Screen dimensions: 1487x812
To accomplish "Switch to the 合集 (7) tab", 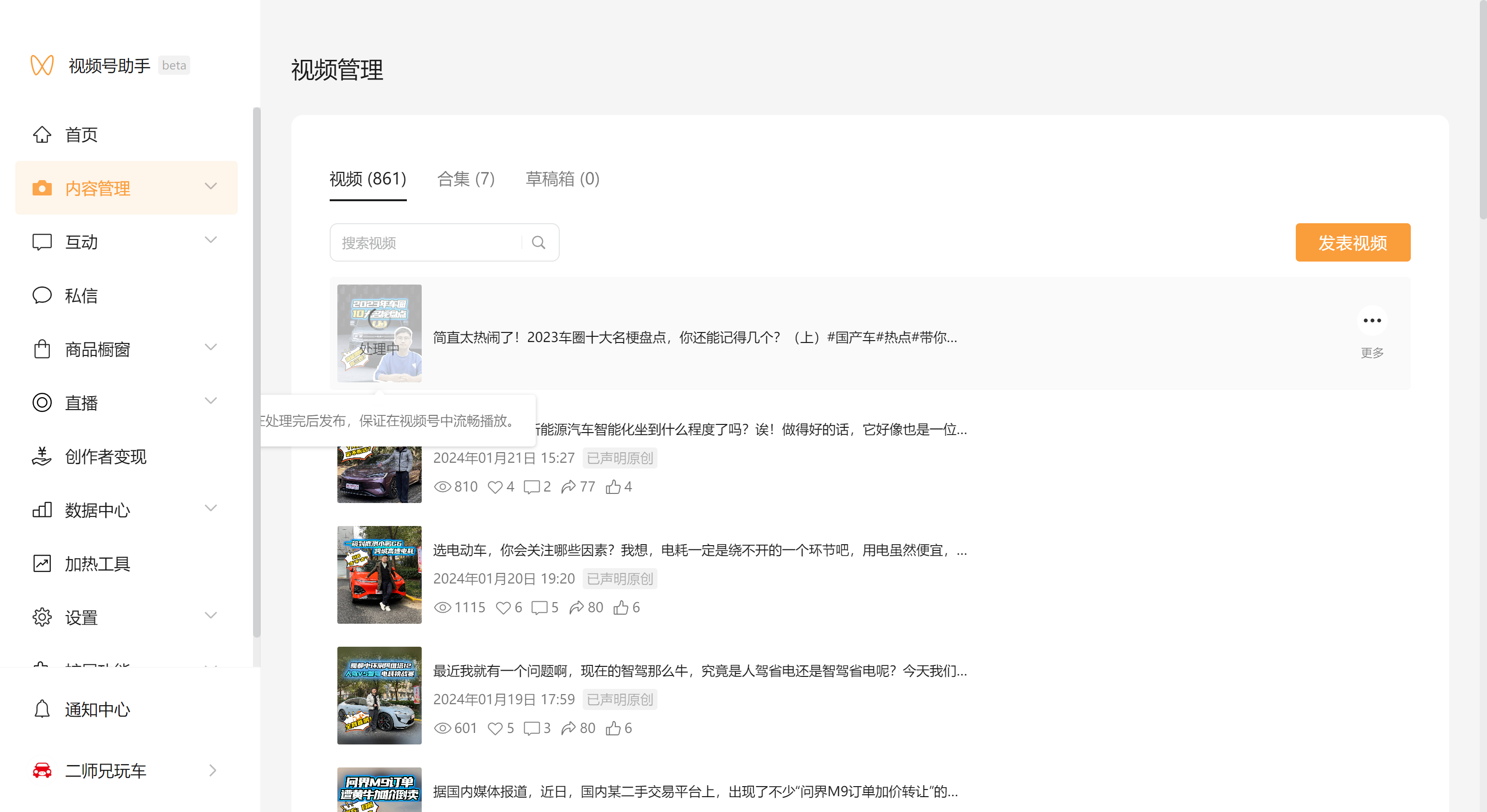I will click(x=465, y=180).
